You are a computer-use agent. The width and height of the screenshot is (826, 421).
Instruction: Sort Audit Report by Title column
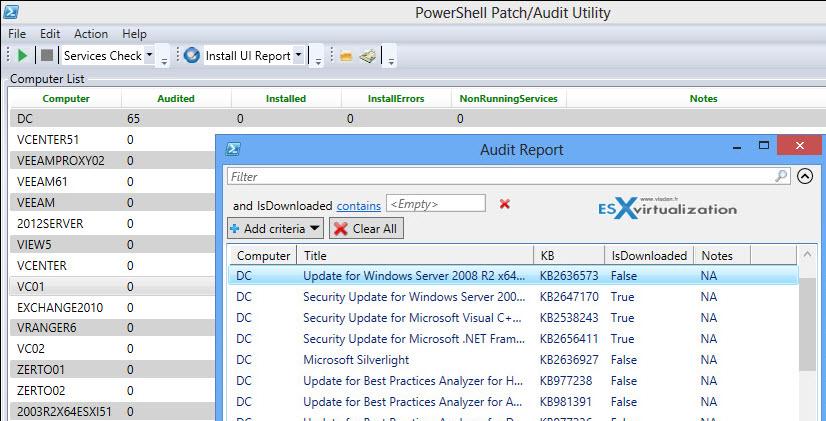point(416,256)
